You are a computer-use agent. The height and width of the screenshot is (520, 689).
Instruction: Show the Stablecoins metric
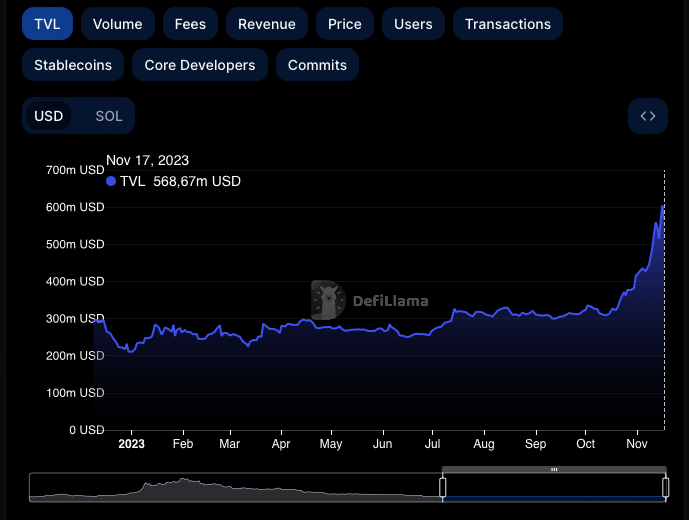[72, 65]
